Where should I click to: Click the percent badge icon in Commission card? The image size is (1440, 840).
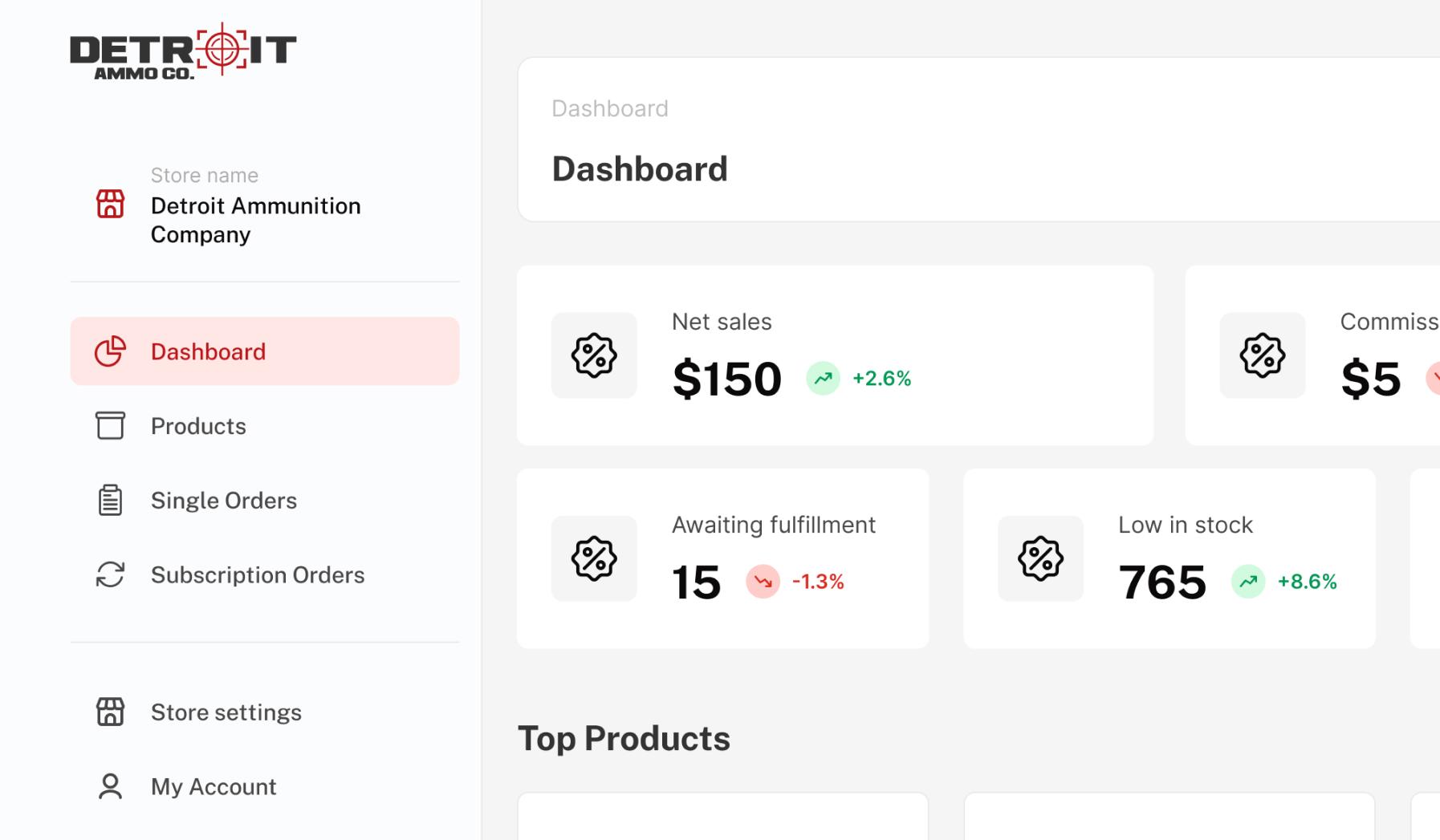pyautogui.click(x=1263, y=355)
